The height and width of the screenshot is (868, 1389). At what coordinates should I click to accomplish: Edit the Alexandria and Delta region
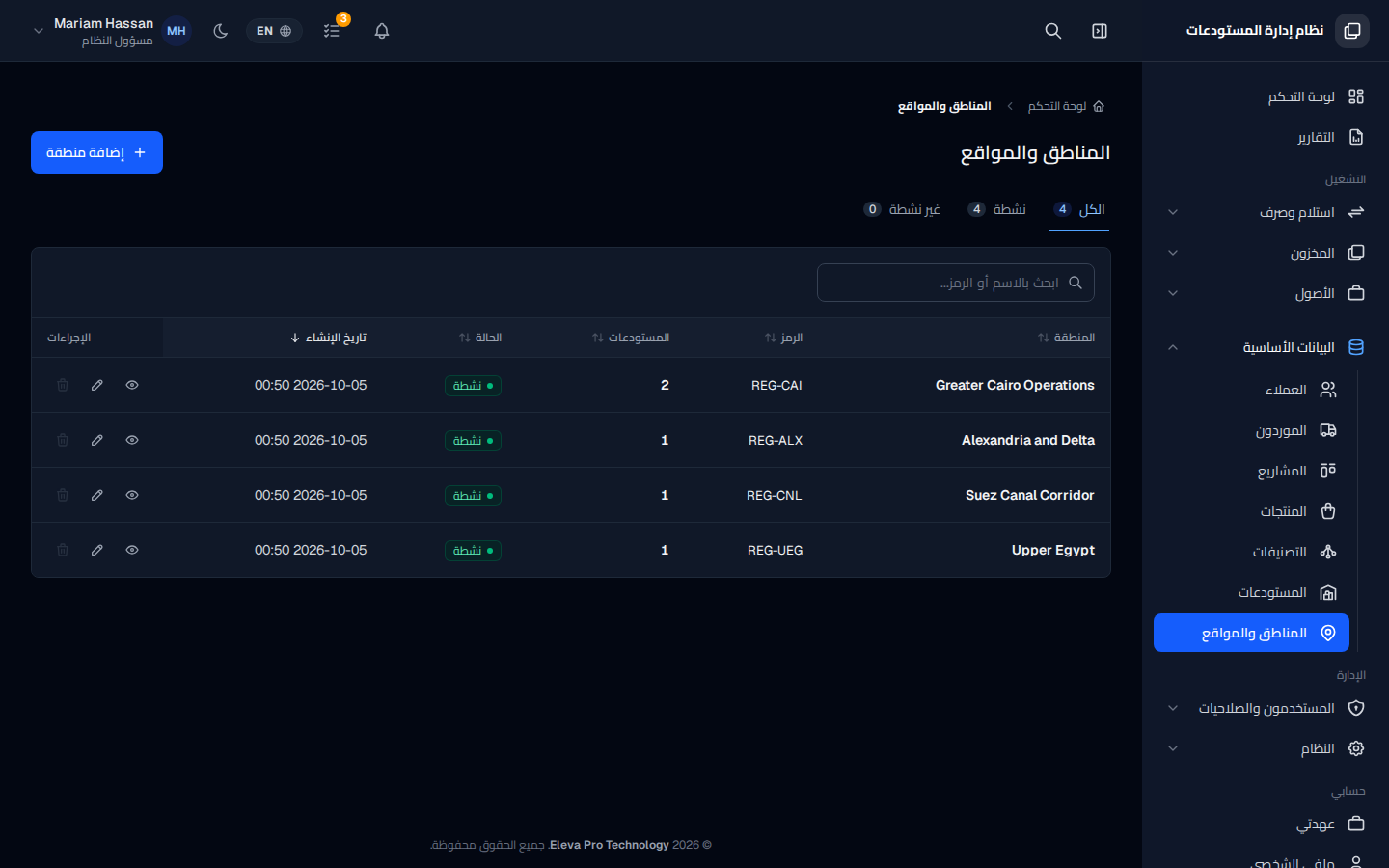click(x=97, y=440)
